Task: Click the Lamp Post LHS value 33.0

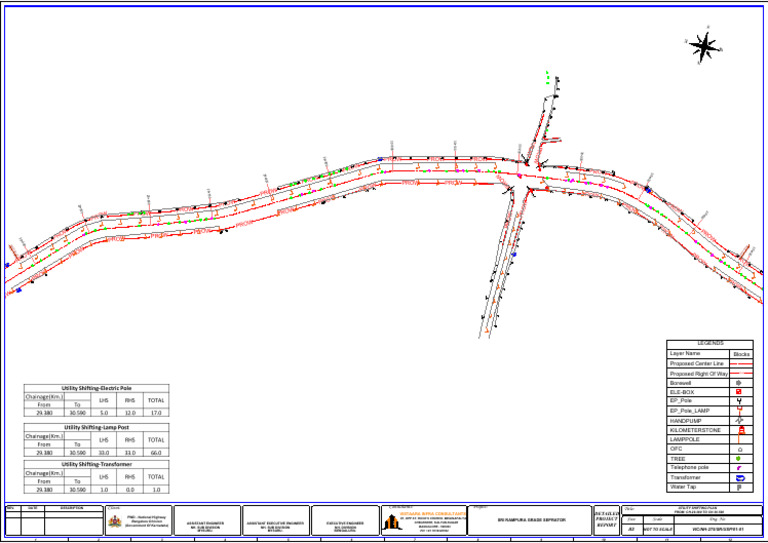Action: [x=104, y=453]
